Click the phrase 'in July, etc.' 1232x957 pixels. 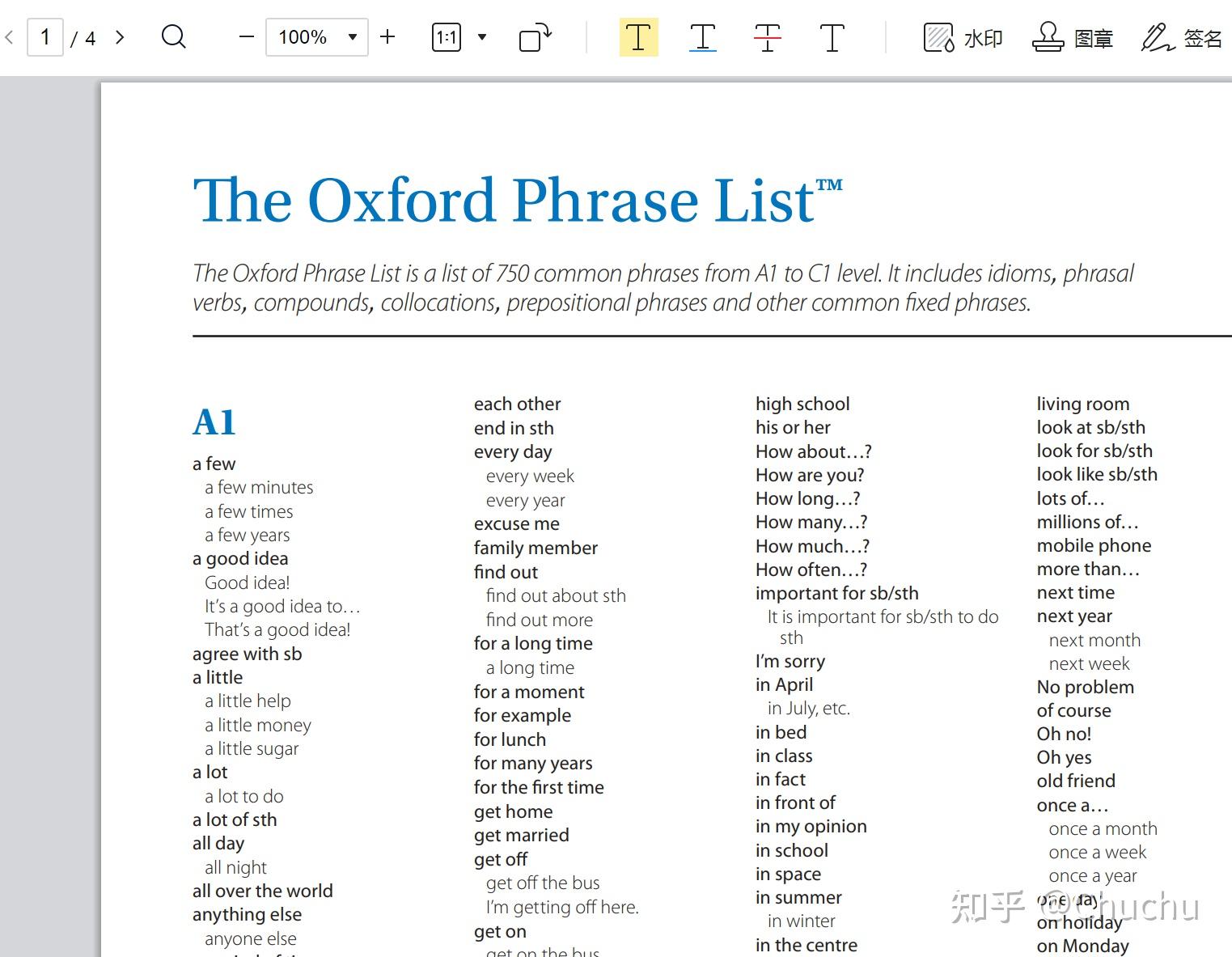809,709
